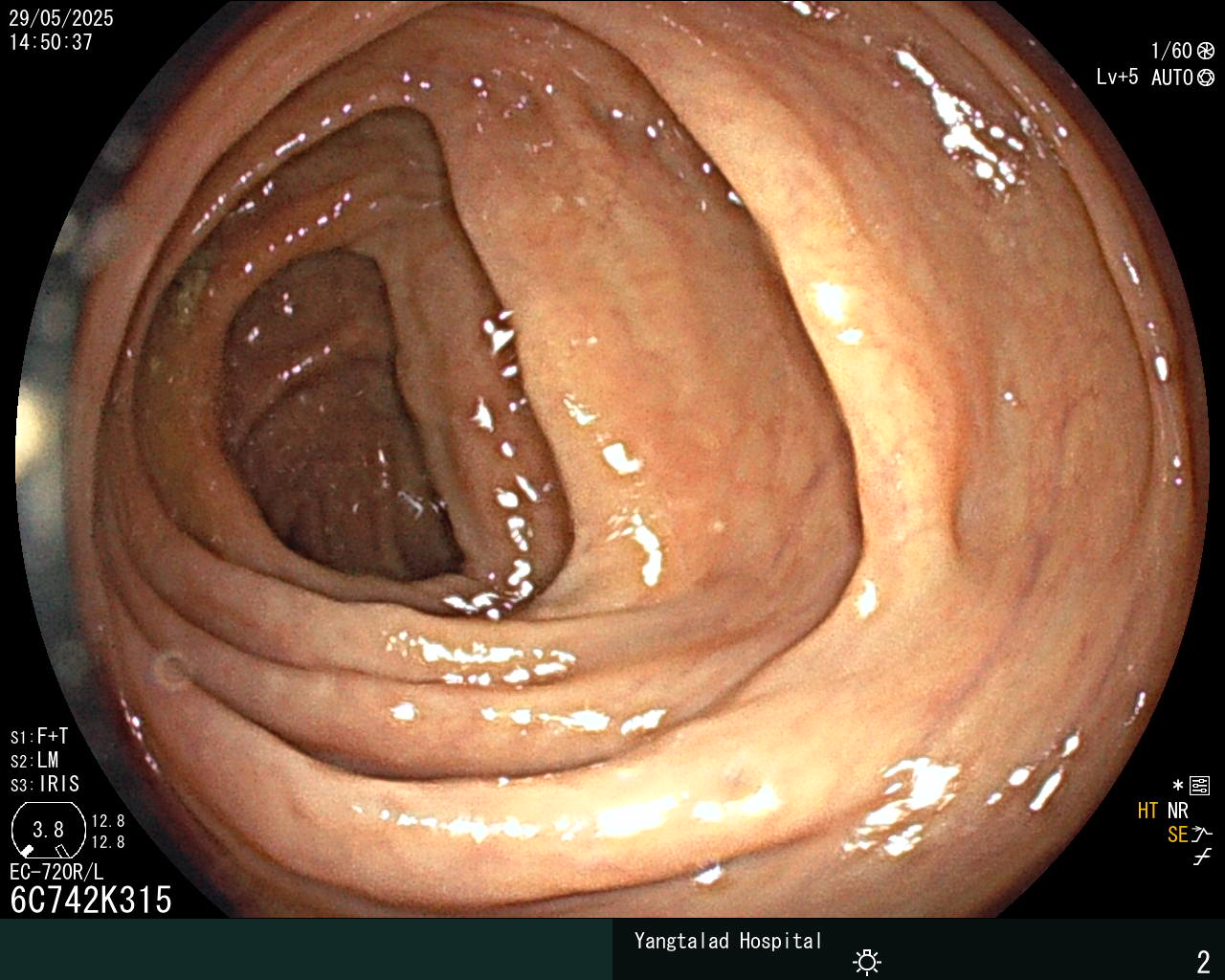1225x980 pixels.
Task: Click the NR noise reduction indicator
Action: [1177, 811]
